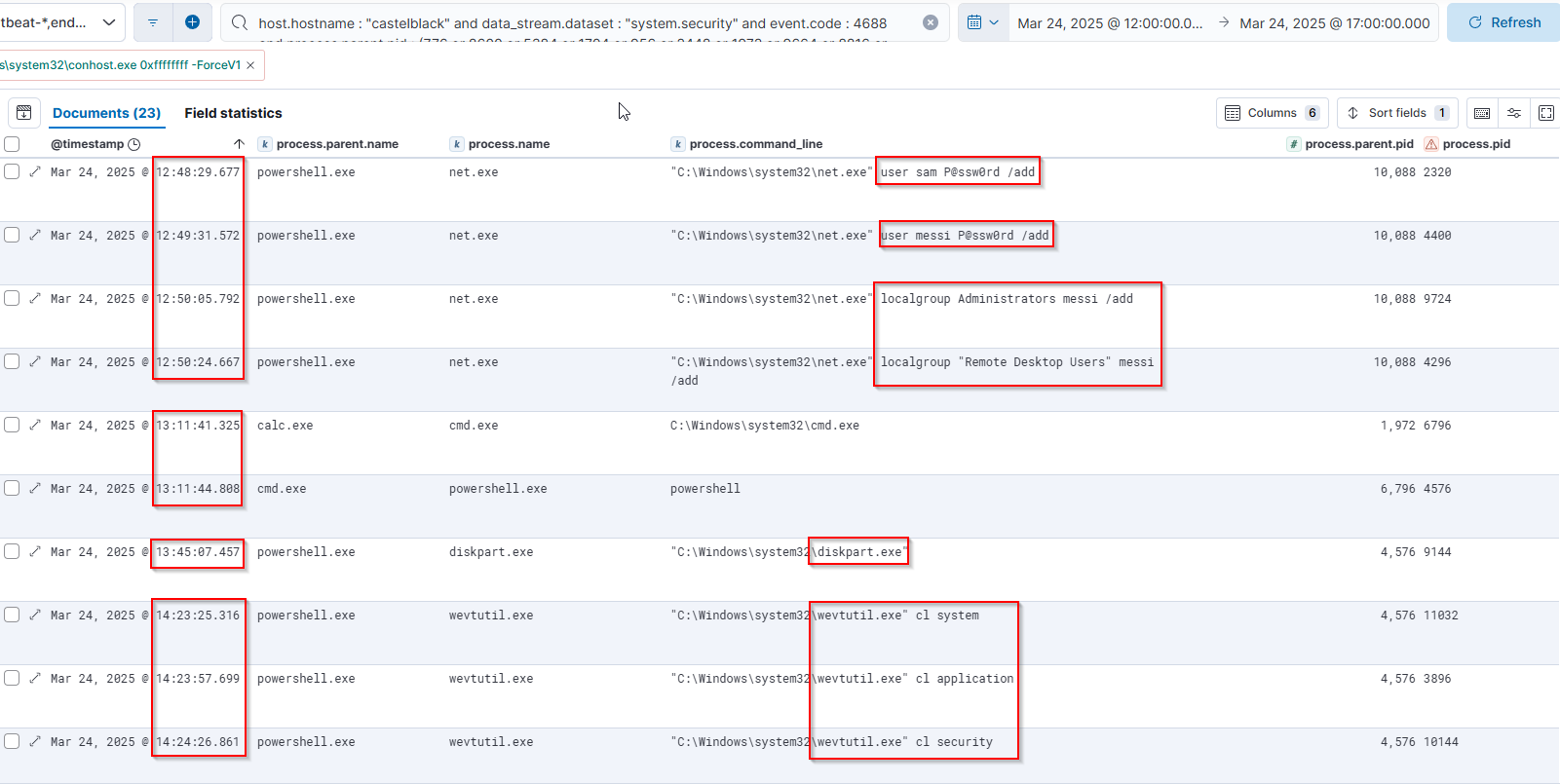Edit the end date Mar 24 17:00
Viewport: 1560px width, 784px height.
pos(1335,22)
